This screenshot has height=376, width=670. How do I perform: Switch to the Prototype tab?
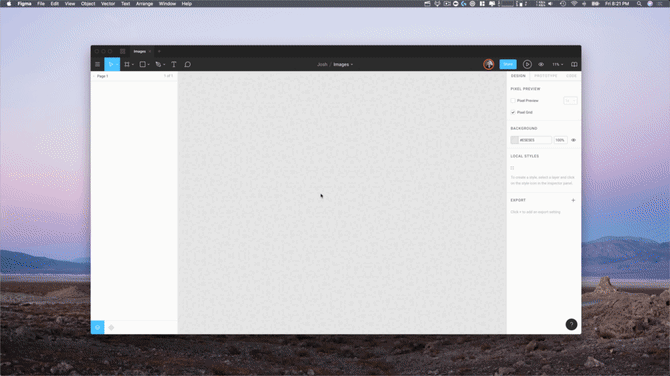click(546, 76)
